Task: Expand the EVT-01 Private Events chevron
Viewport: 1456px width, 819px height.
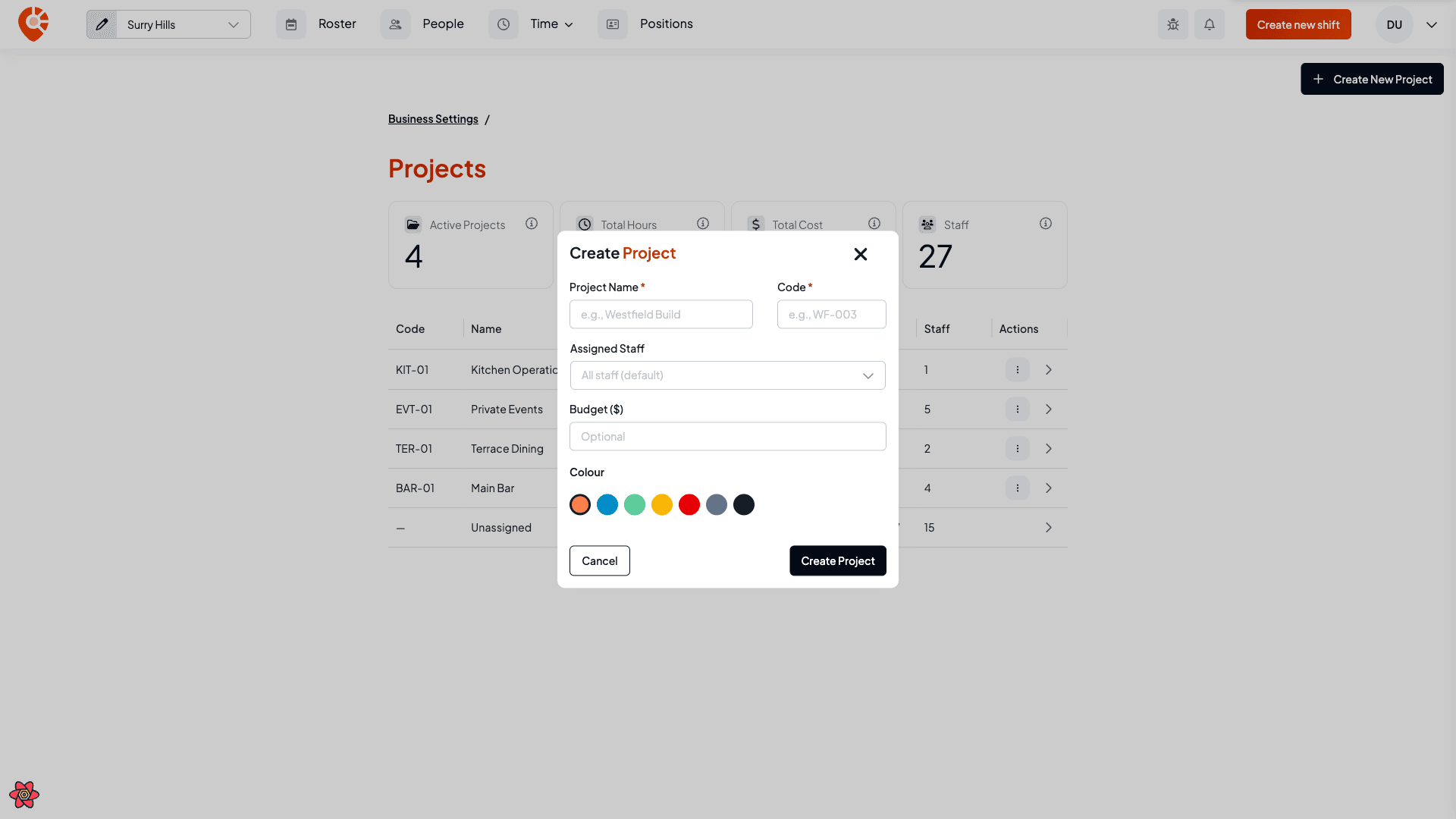Action: (1049, 409)
